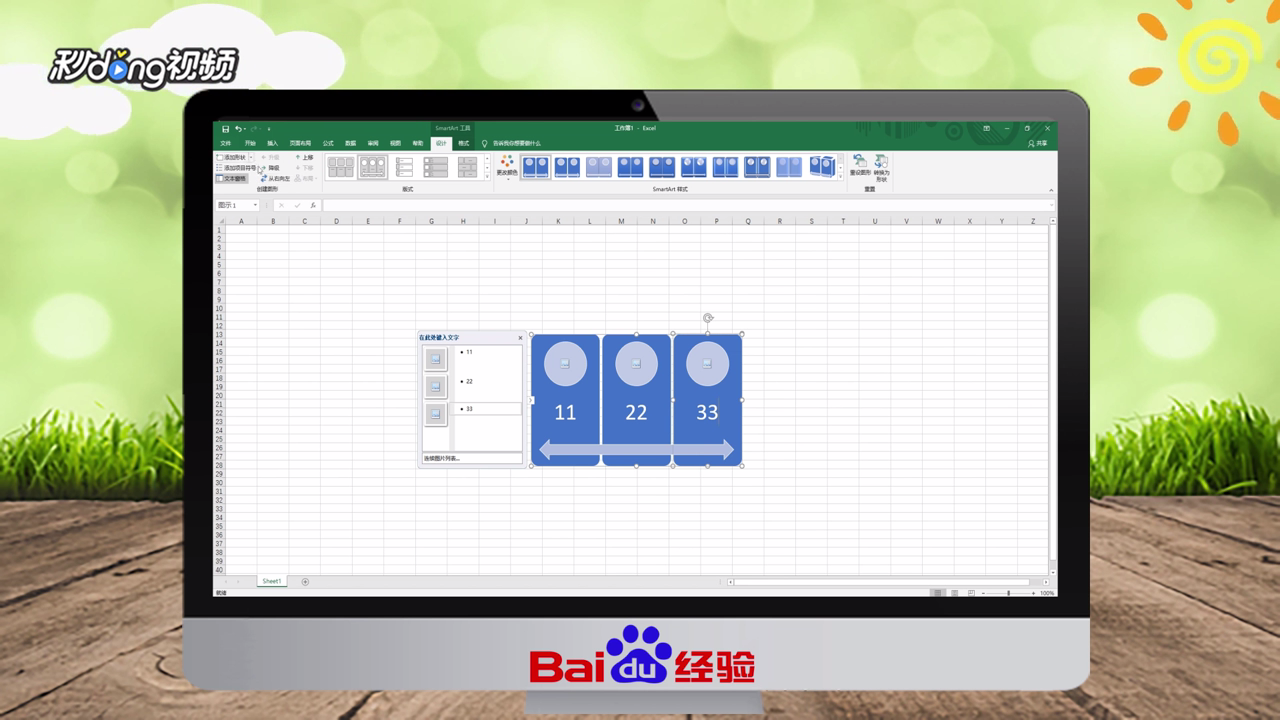Image resolution: width=1280 pixels, height=720 pixels.
Task: Click the picture placeholder circle above 11
Action: pos(566,364)
